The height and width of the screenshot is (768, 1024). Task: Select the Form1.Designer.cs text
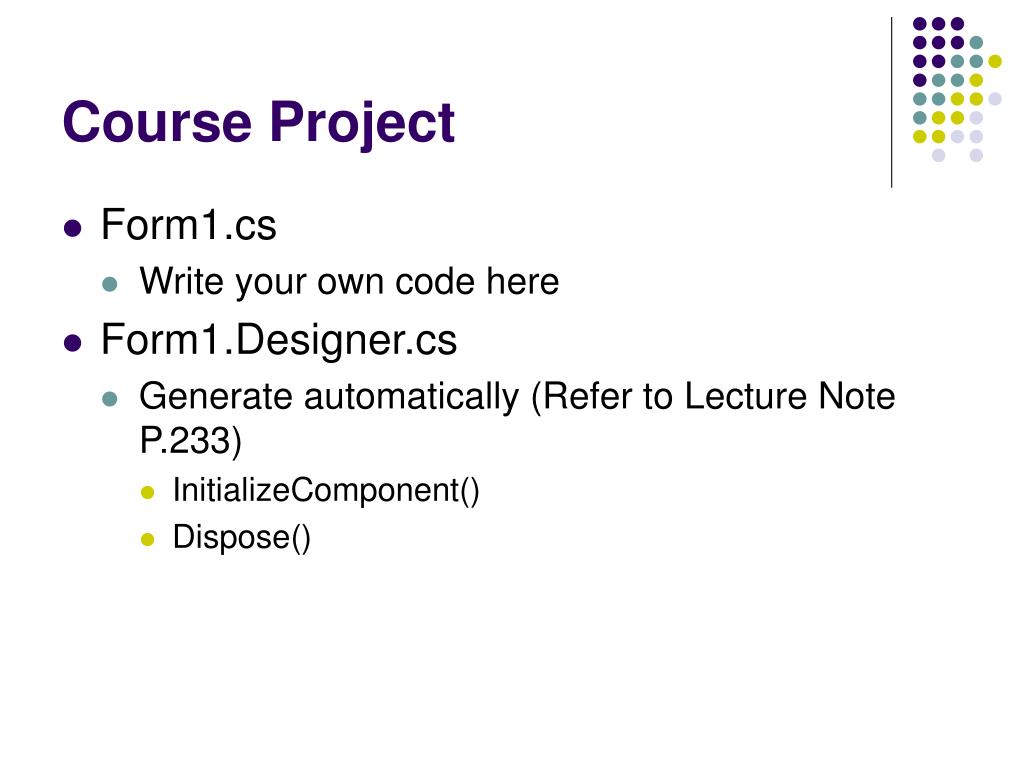pyautogui.click(x=279, y=340)
